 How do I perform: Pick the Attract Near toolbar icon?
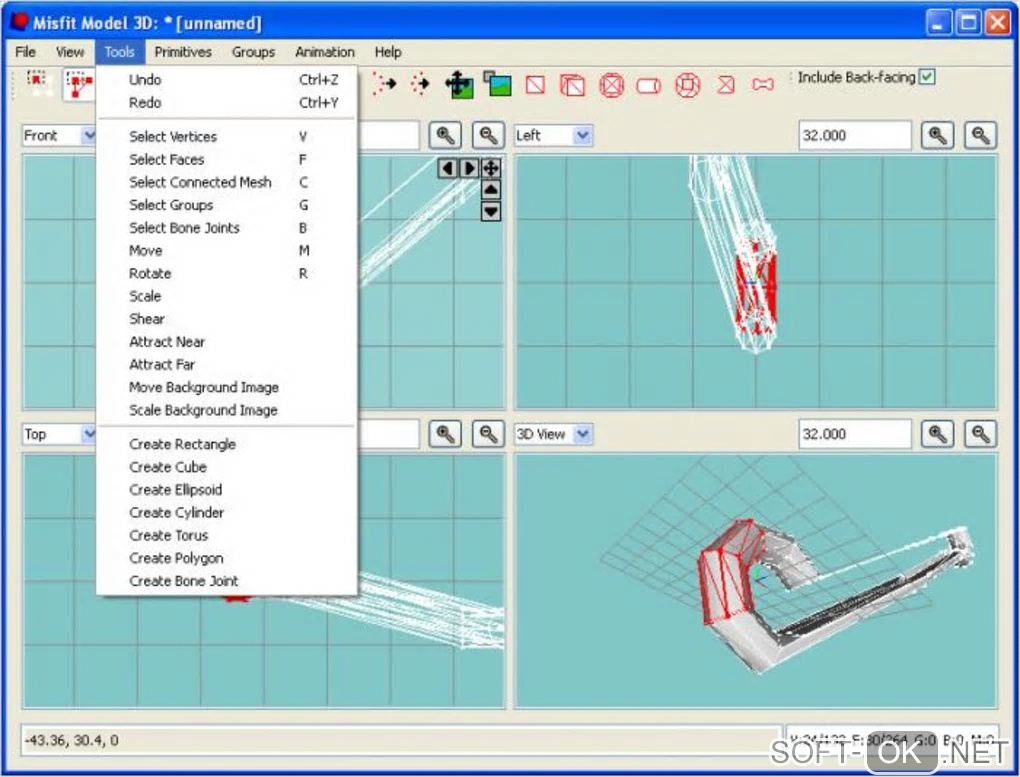(383, 84)
